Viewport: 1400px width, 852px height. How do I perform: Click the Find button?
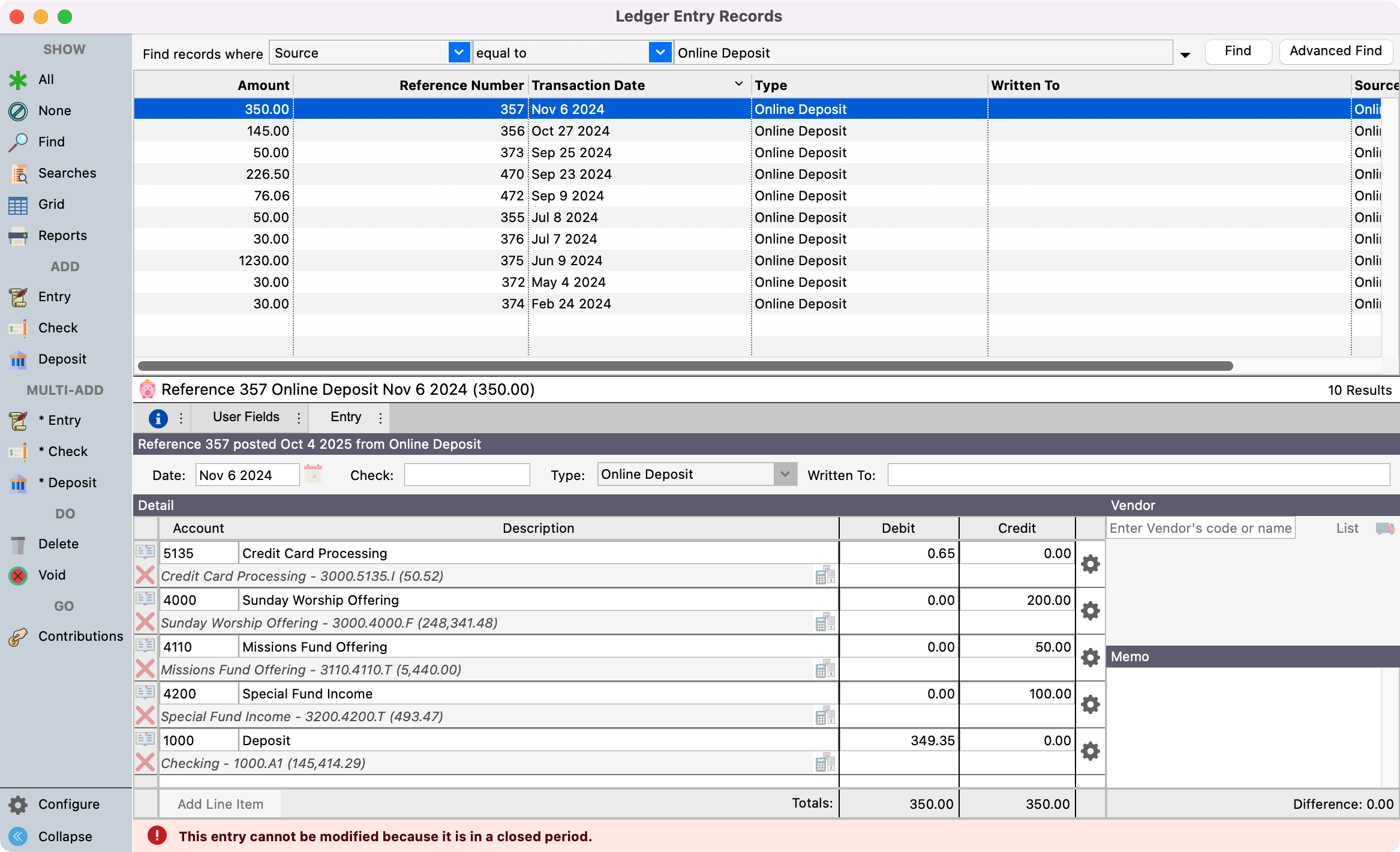click(1238, 51)
